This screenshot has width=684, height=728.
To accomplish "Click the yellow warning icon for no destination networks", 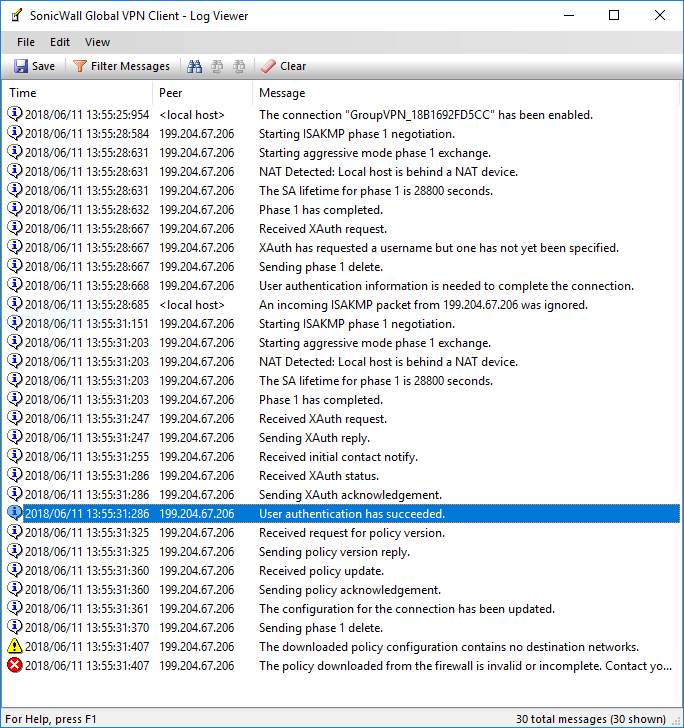I will pos(14,646).
